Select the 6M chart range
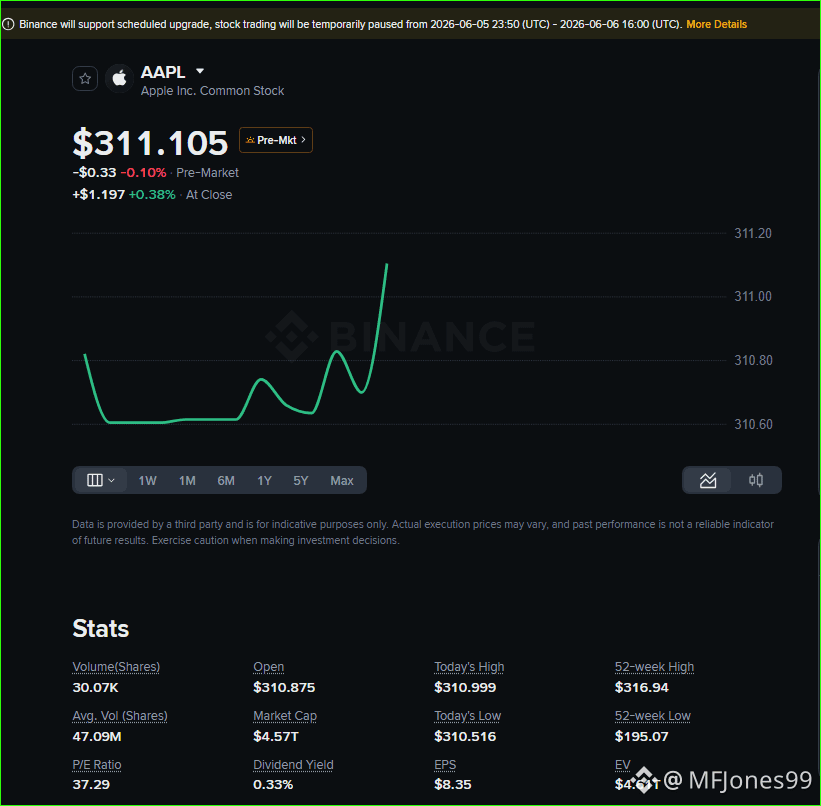The height and width of the screenshot is (806, 821). (x=226, y=481)
